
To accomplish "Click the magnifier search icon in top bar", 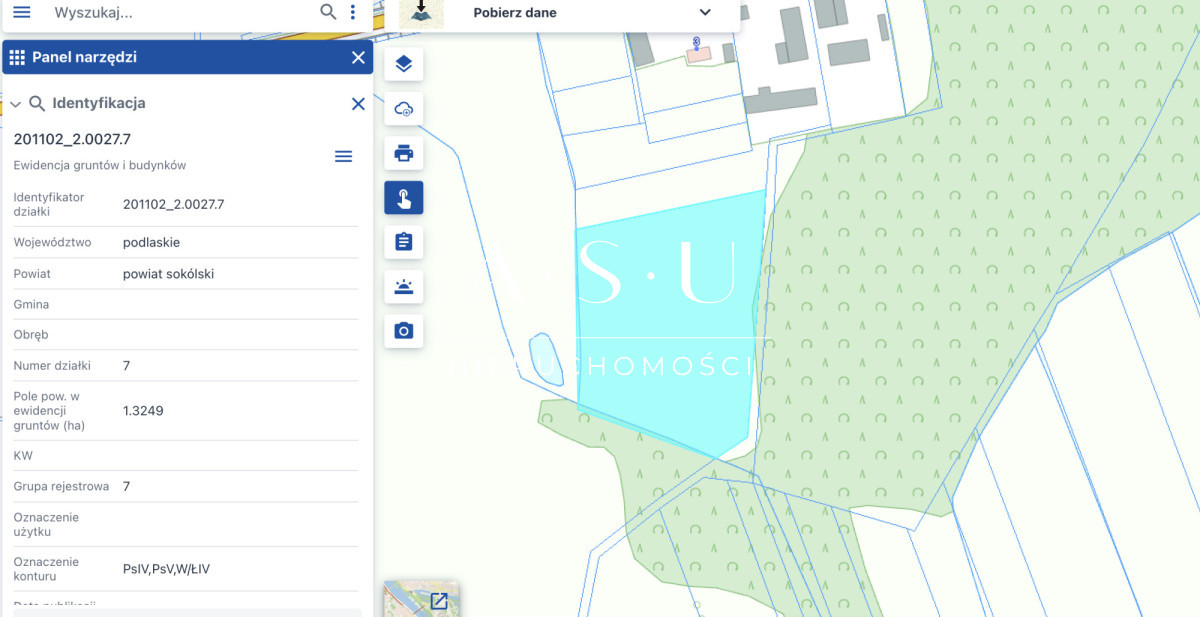I will 328,12.
